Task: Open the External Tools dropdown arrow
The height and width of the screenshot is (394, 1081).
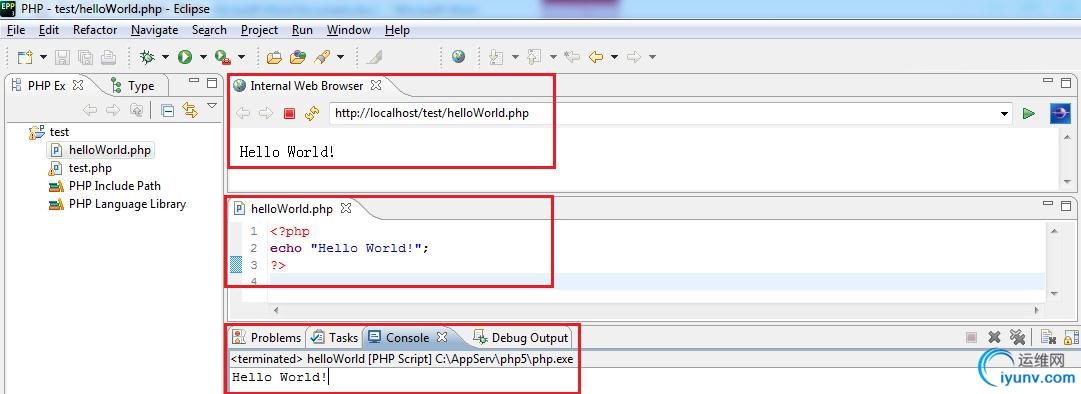Action: [241, 57]
